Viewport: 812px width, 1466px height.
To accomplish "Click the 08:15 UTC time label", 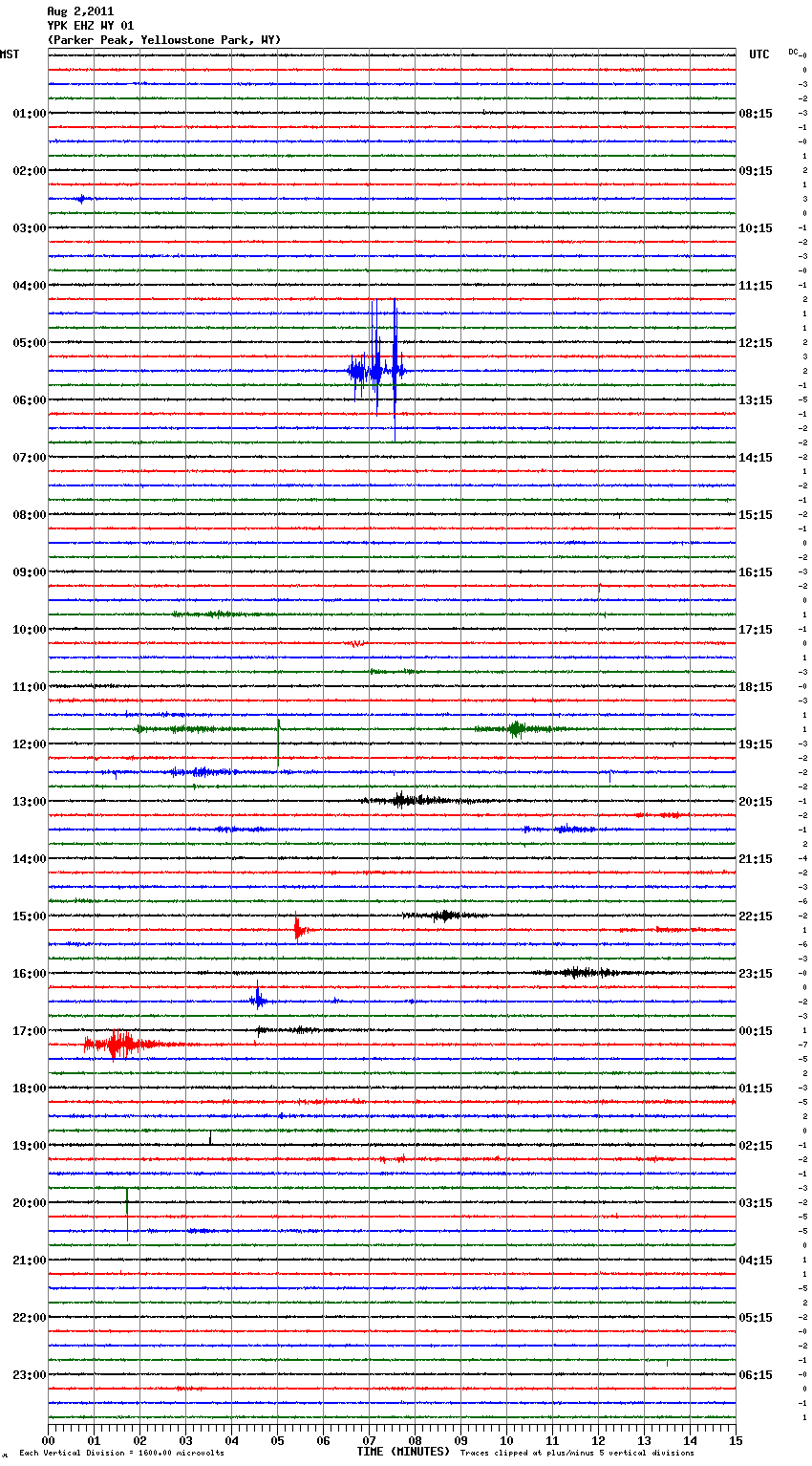I will [x=756, y=114].
